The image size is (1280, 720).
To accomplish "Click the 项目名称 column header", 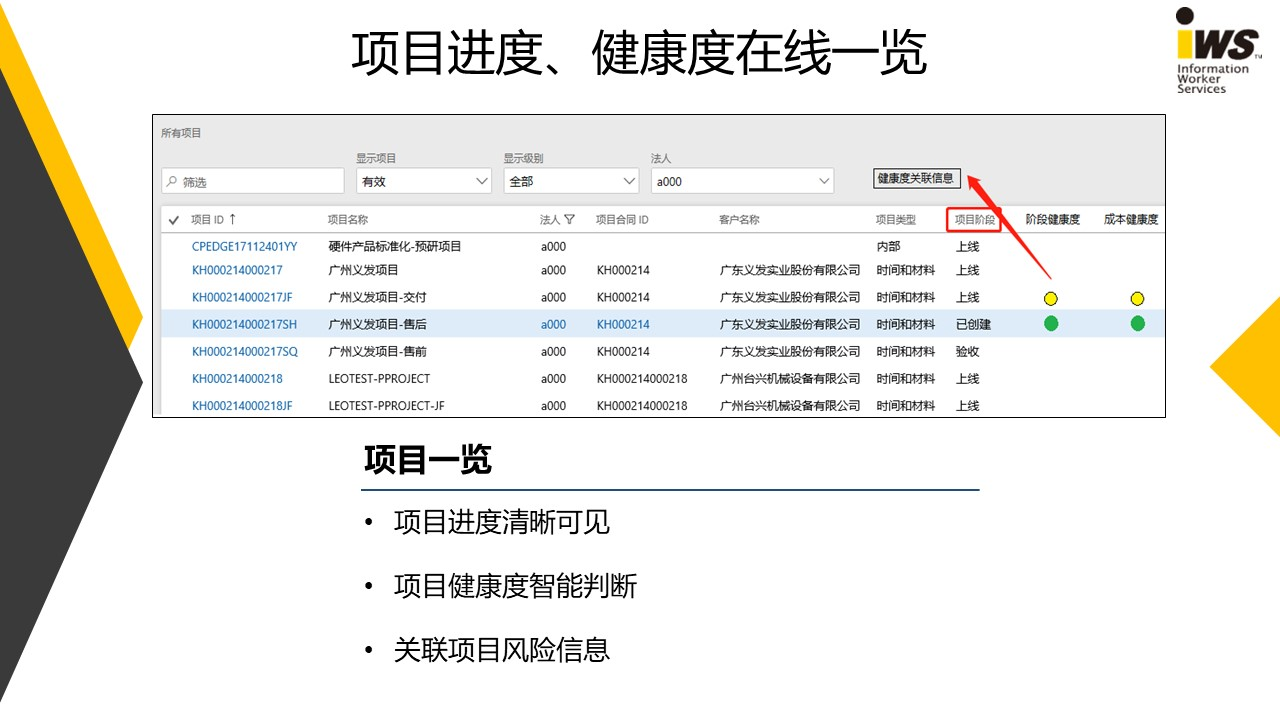I will pyautogui.click(x=348, y=219).
